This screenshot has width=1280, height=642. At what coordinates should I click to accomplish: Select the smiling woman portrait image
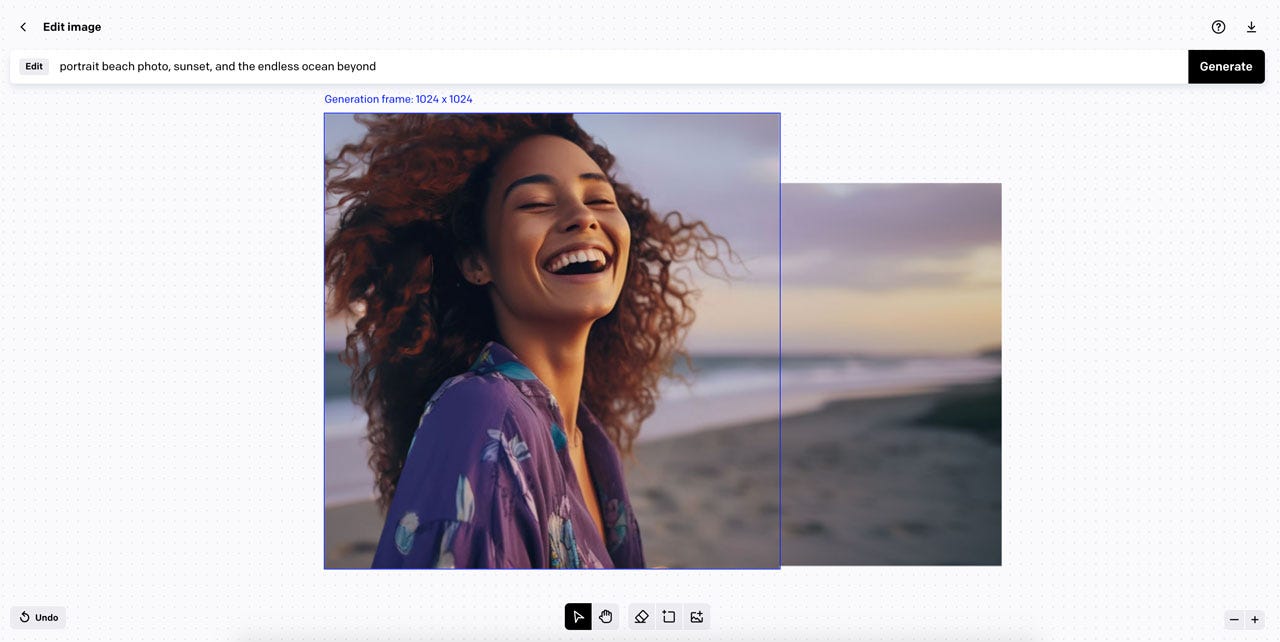pos(551,340)
